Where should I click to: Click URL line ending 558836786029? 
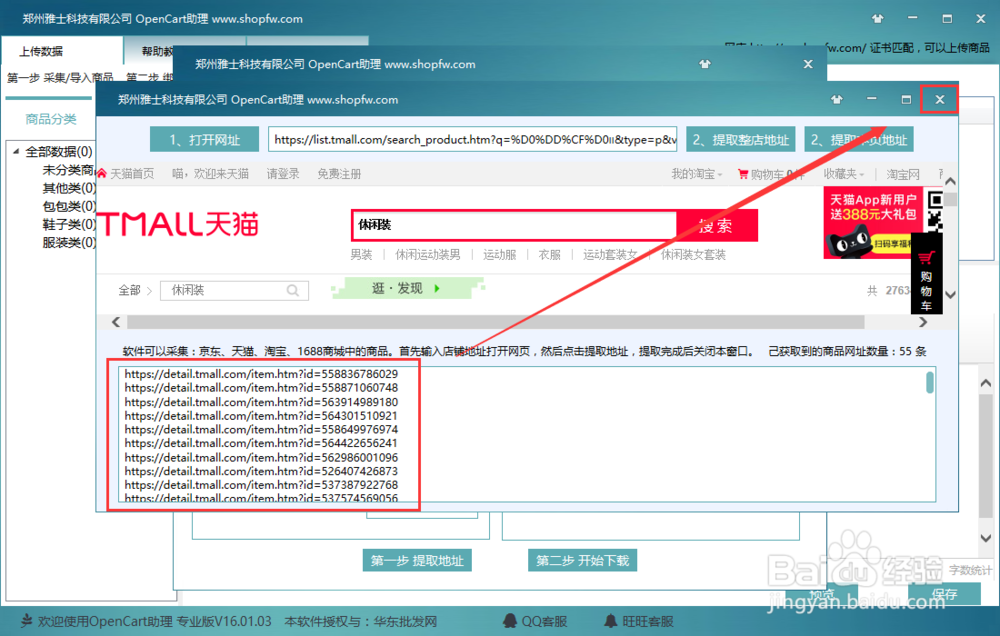261,374
